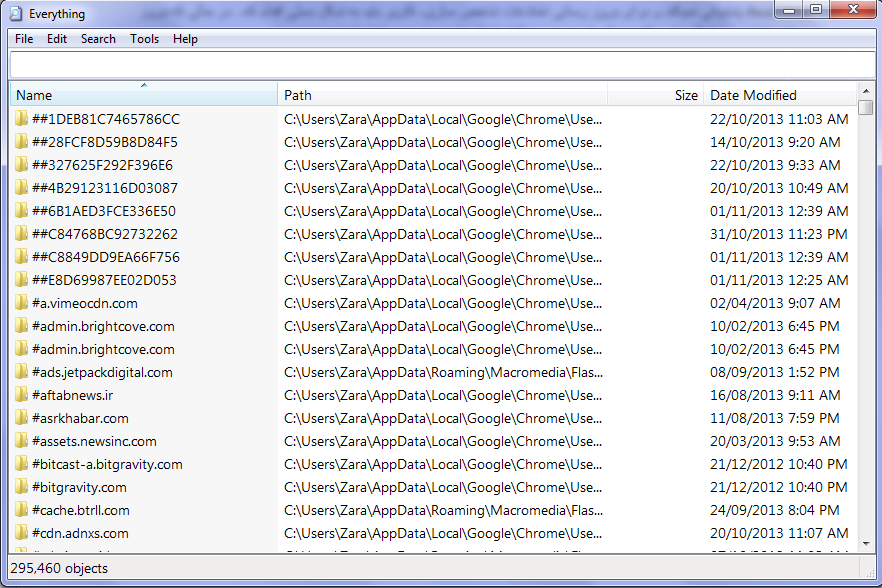This screenshot has height=588, width=882.
Task: Click folder icon of #asrkhabar.com
Action: pos(21,418)
